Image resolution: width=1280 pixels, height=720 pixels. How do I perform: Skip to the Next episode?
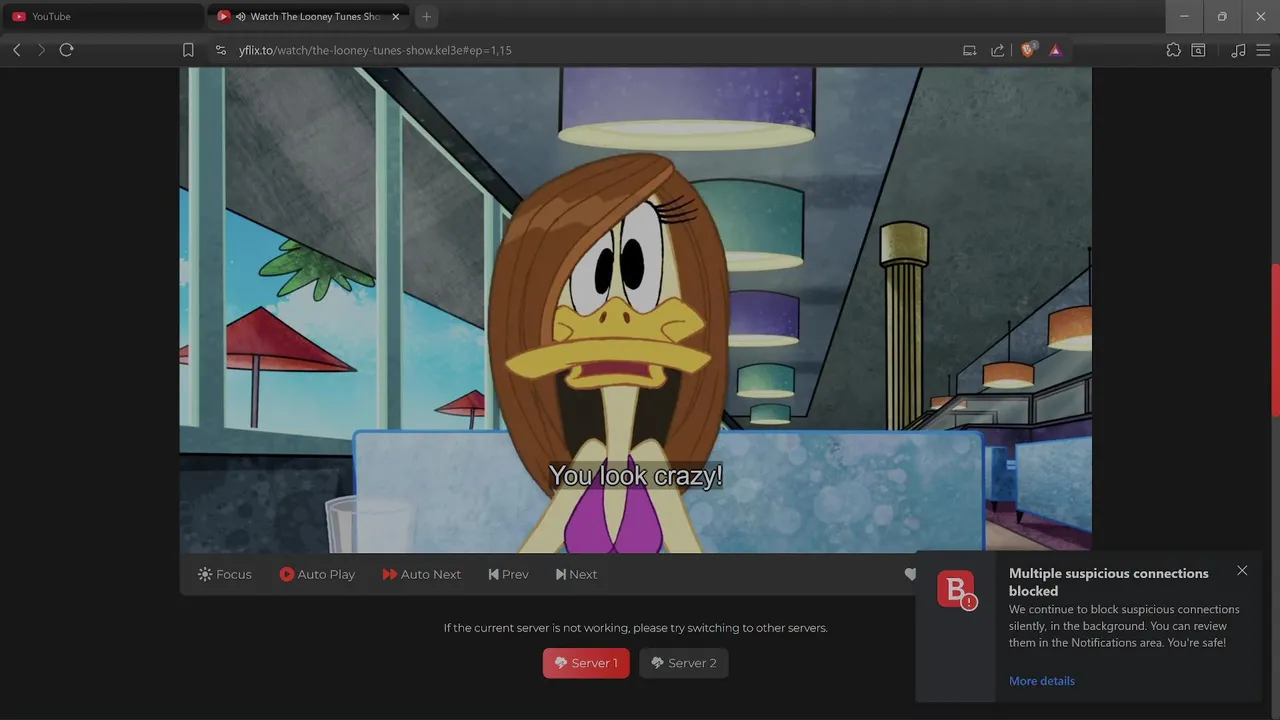576,574
